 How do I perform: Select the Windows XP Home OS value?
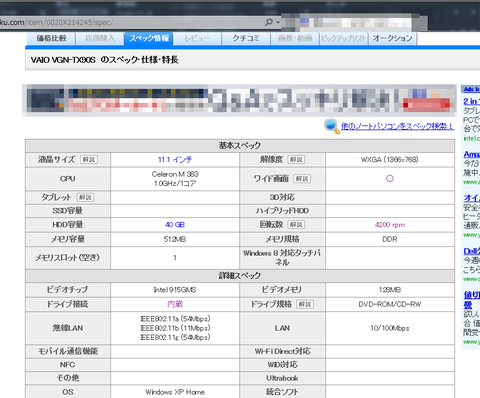coord(175,392)
